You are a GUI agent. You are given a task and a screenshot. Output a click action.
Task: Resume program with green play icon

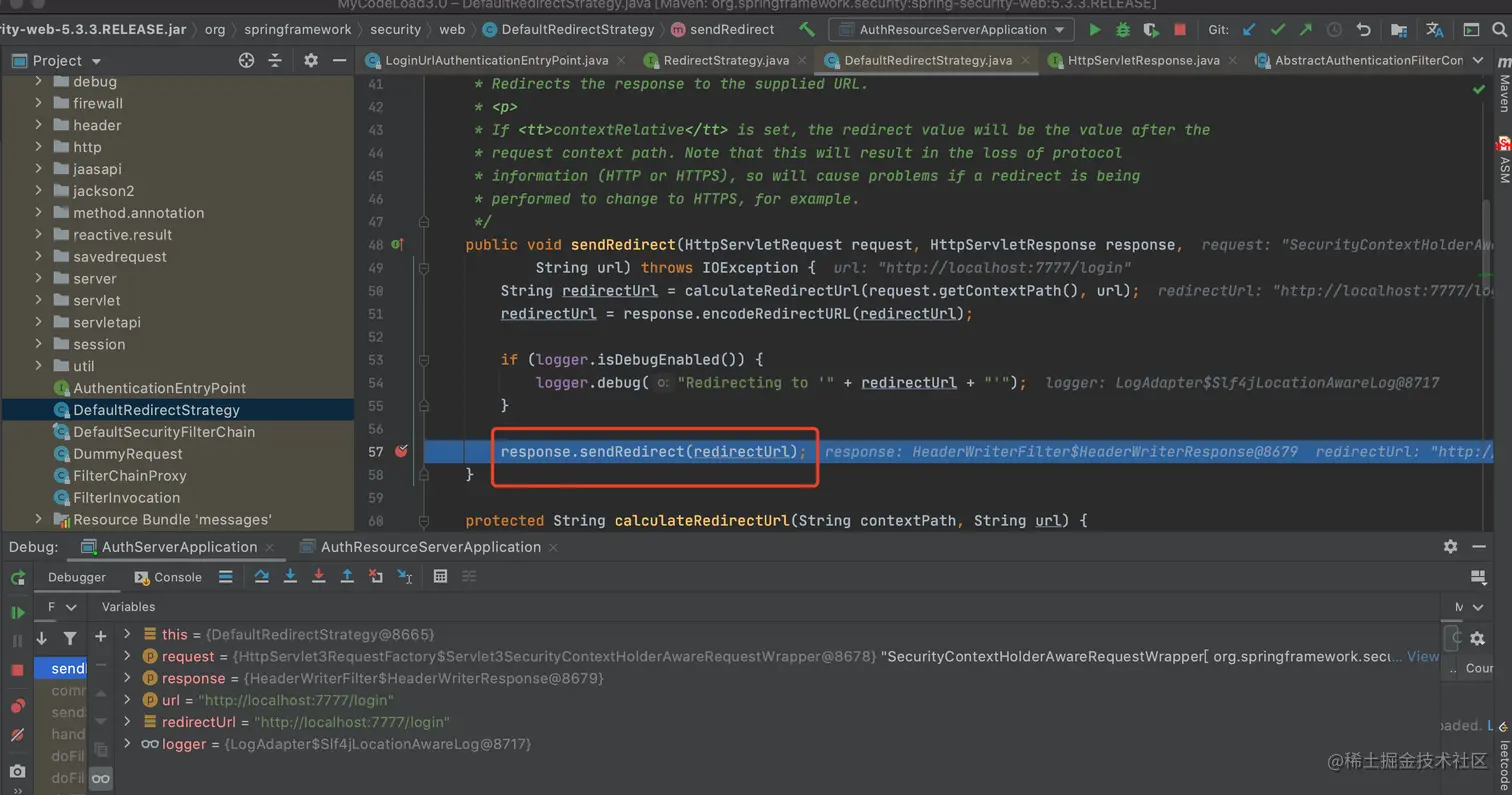tap(17, 612)
